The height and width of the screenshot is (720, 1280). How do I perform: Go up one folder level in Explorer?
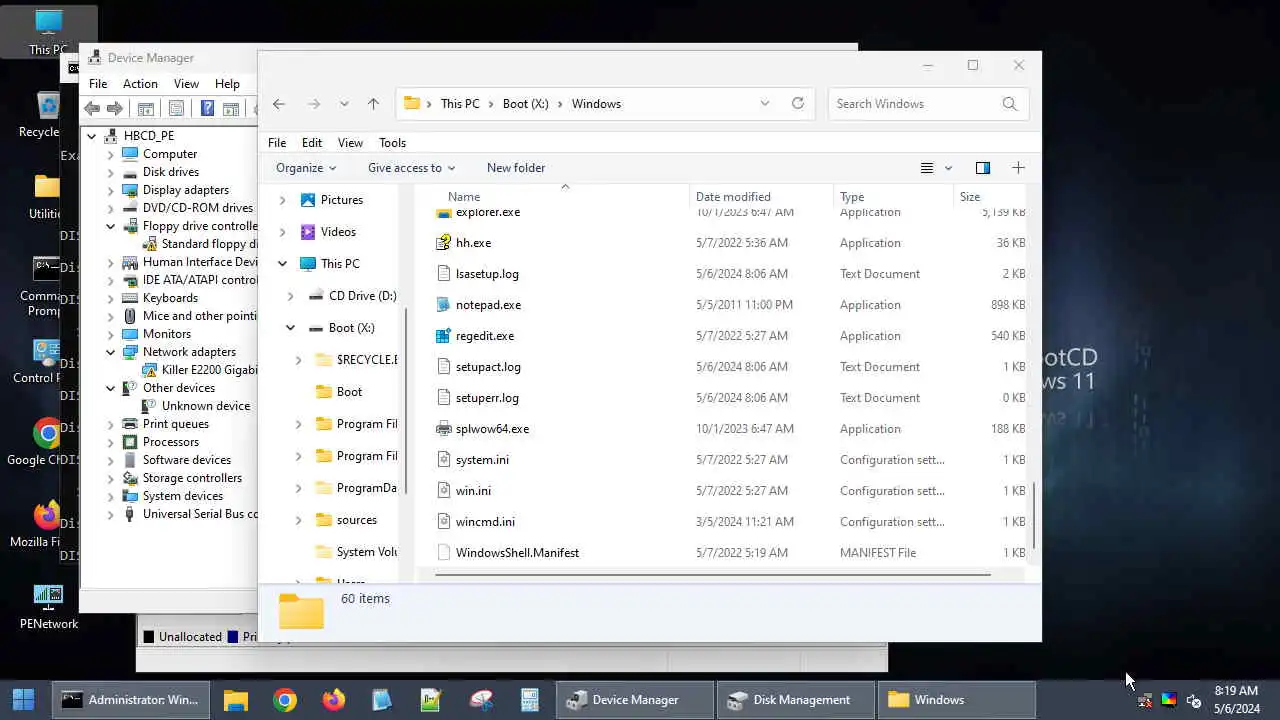coord(373,104)
